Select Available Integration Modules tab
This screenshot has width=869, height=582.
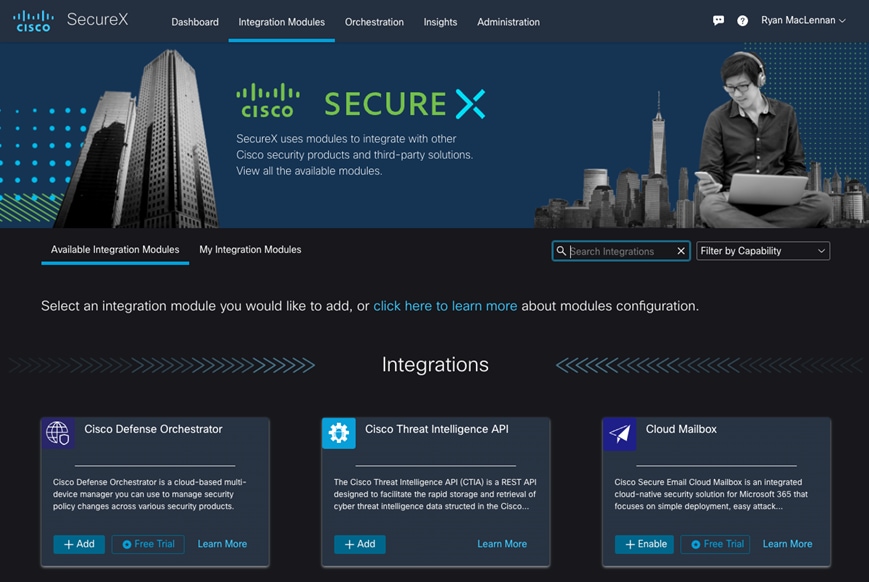115,250
